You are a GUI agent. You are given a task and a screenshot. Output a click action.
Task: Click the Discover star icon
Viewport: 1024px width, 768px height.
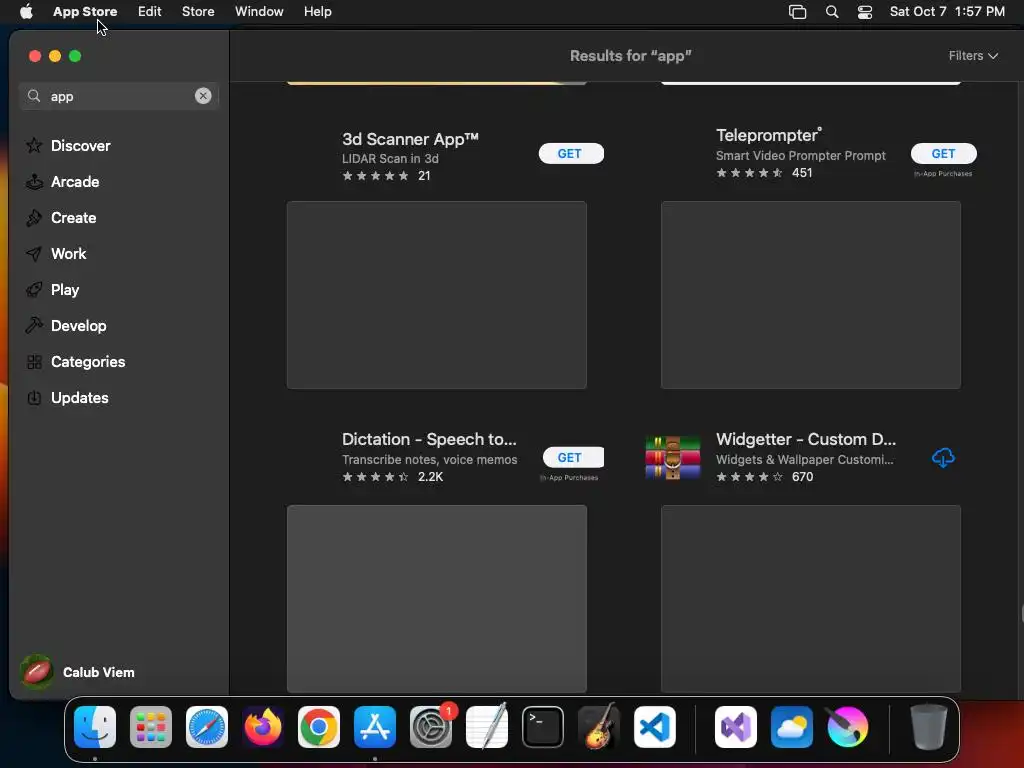click(34, 146)
